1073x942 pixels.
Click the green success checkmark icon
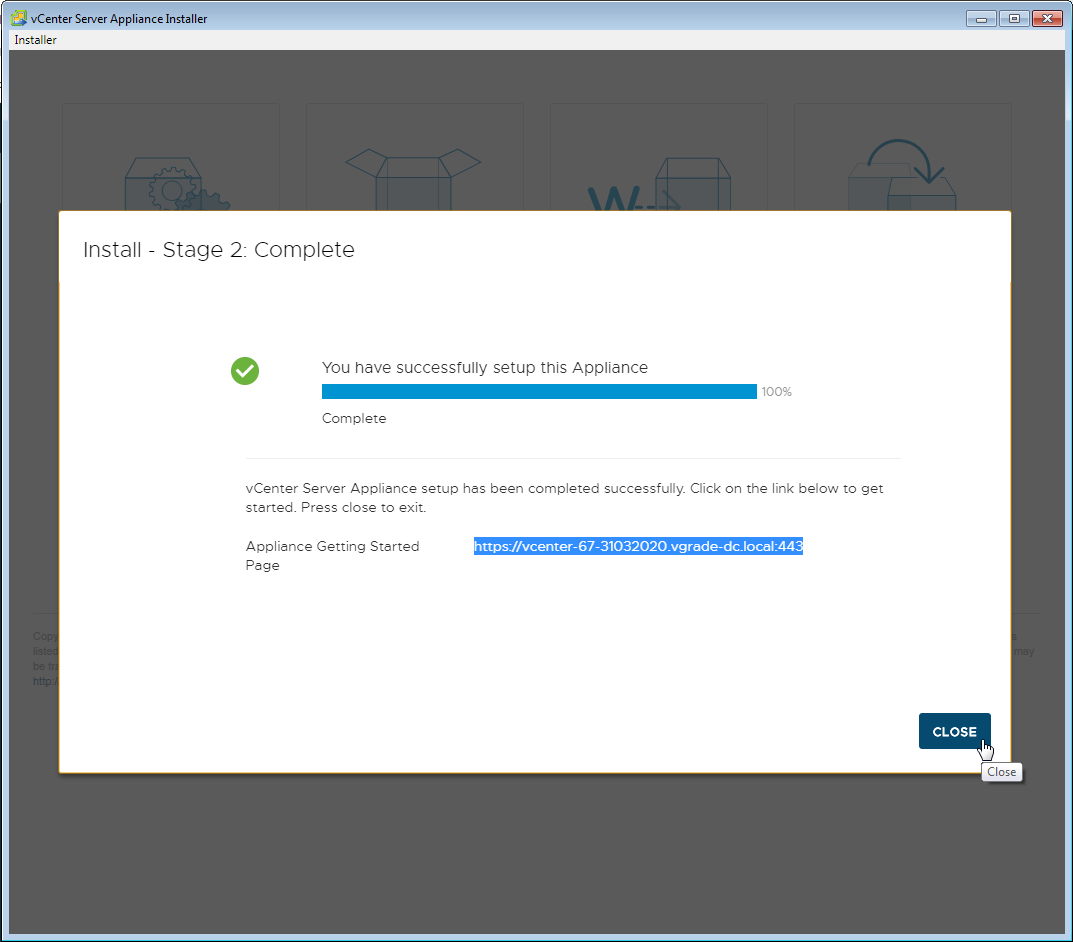pyautogui.click(x=245, y=371)
